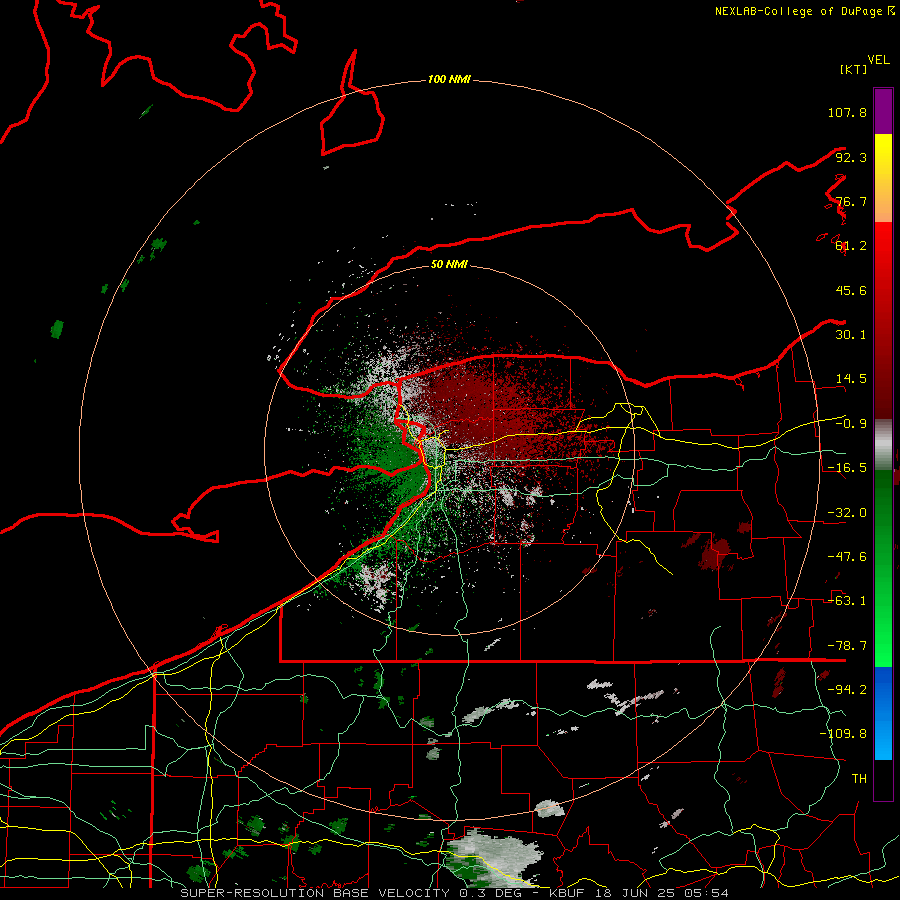Click the large gray echo at bottom center
This screenshot has height=900, width=900.
pyautogui.click(x=494, y=857)
